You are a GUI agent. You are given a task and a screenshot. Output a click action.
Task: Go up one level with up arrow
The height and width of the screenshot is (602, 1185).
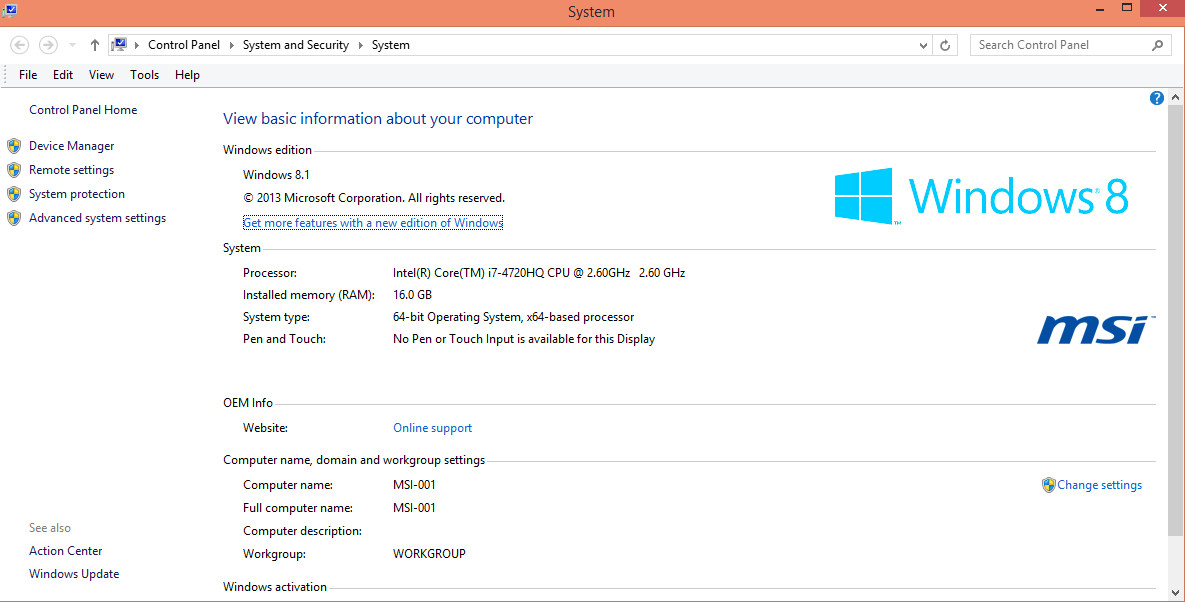(95, 45)
